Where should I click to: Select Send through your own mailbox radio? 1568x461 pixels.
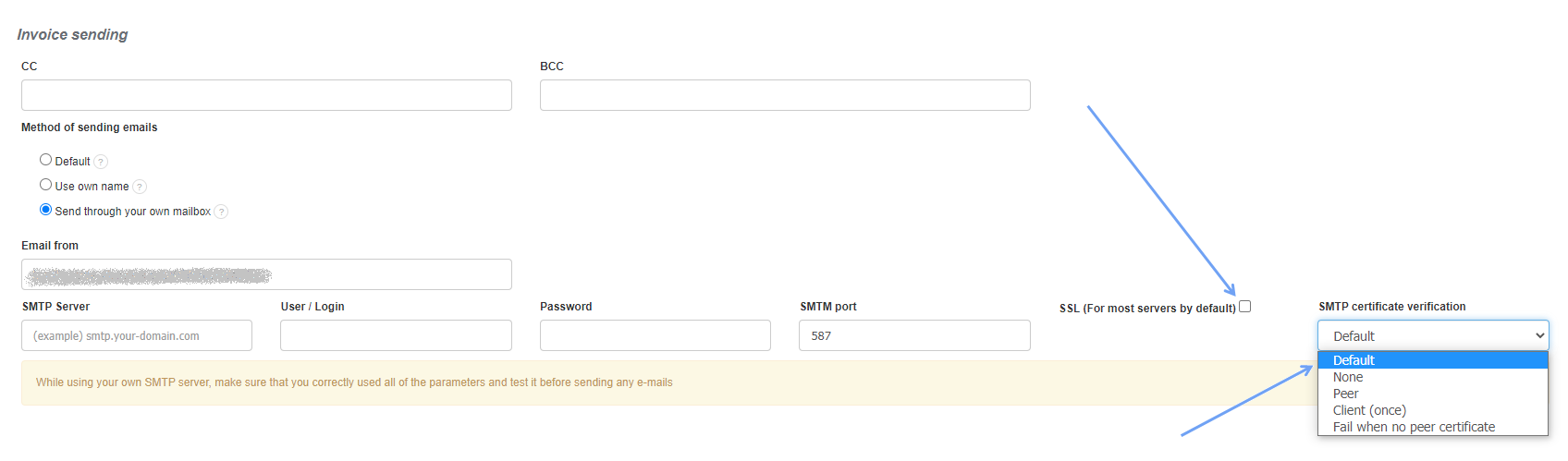point(45,210)
